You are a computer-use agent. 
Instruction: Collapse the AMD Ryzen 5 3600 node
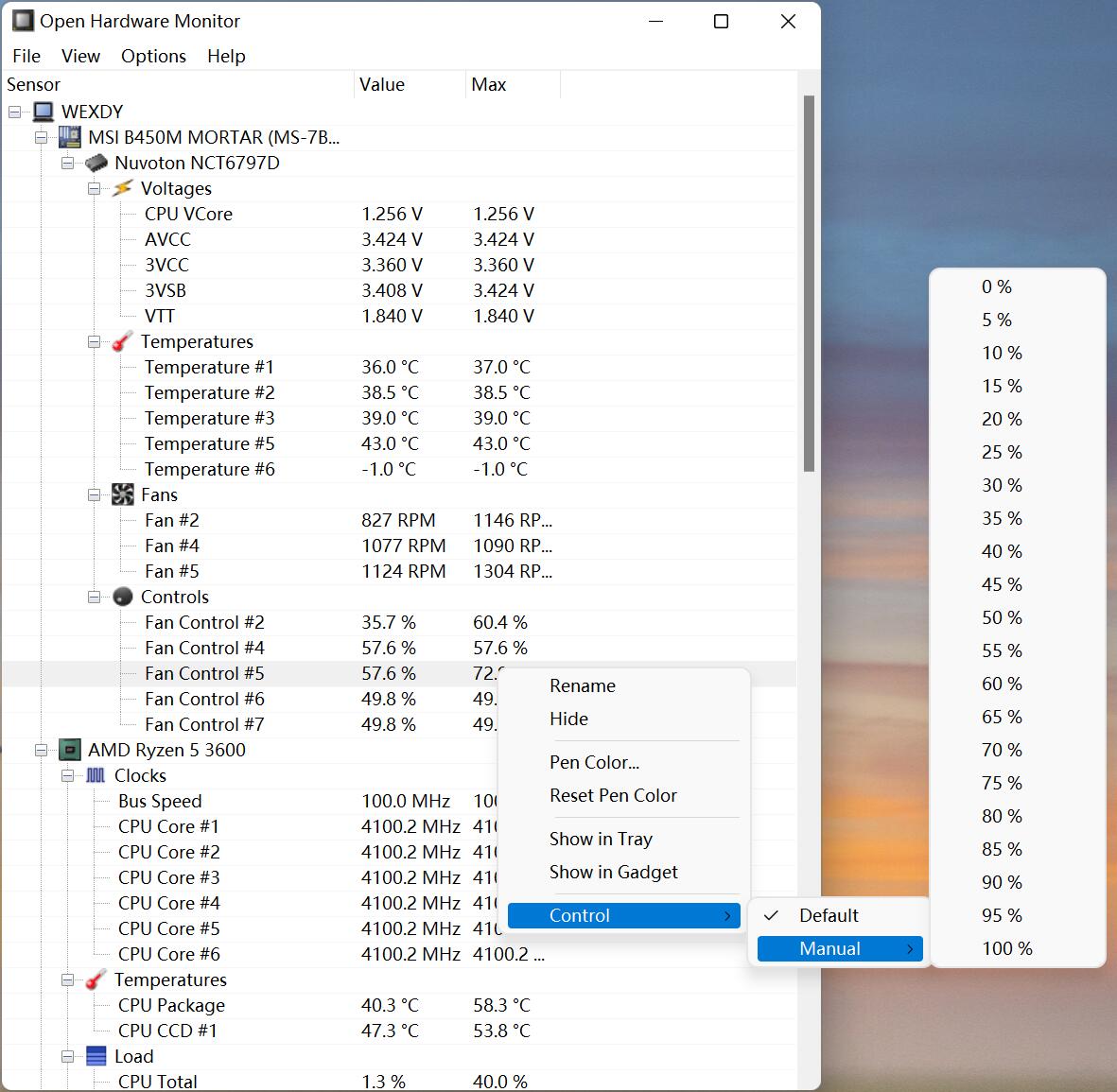(x=41, y=750)
